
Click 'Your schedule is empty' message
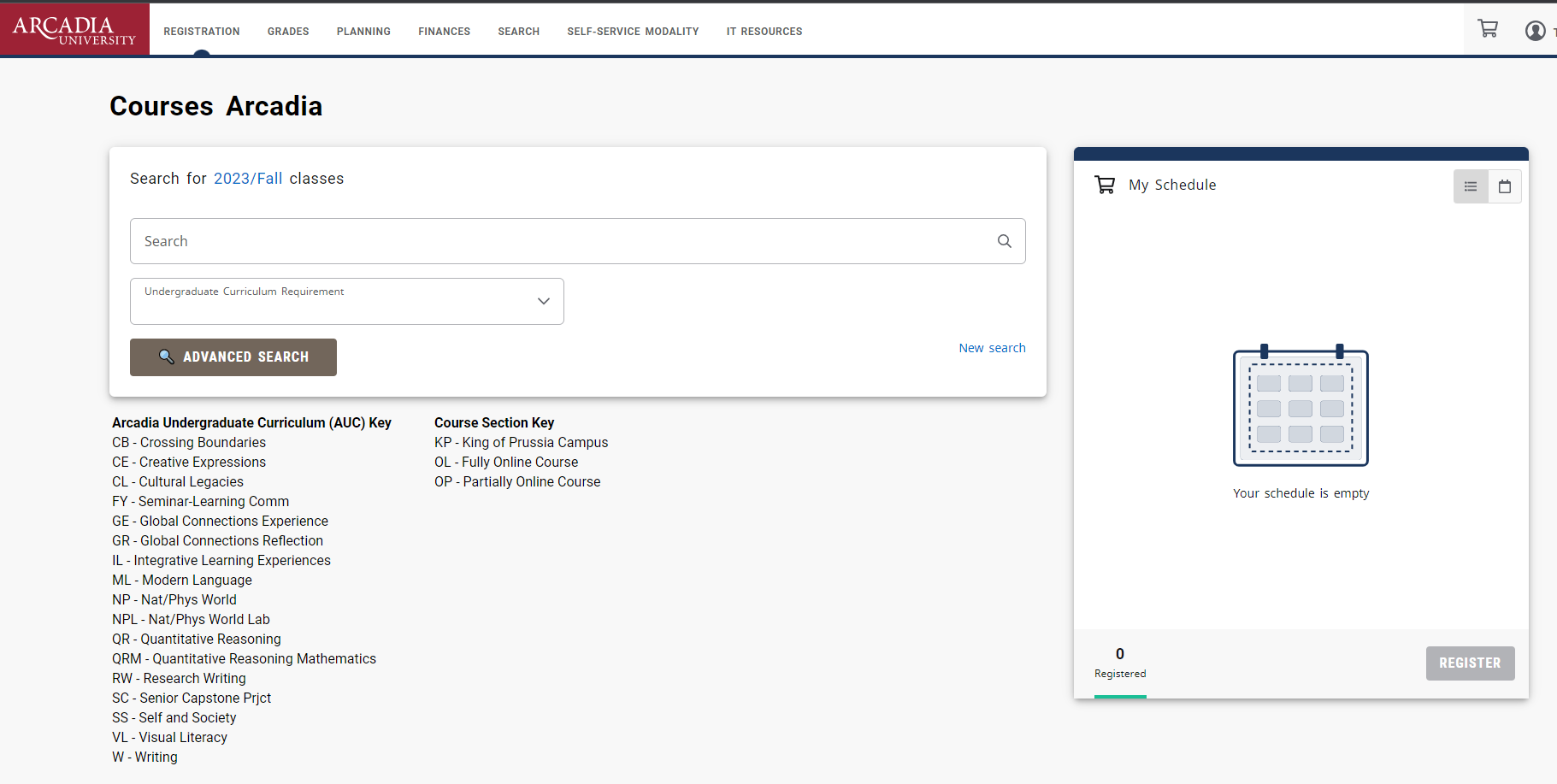tap(1300, 493)
